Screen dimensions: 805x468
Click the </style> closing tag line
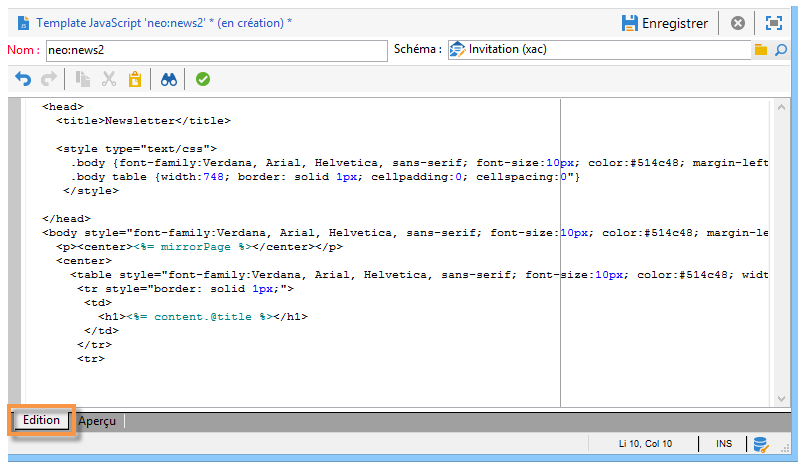[x=91, y=191]
